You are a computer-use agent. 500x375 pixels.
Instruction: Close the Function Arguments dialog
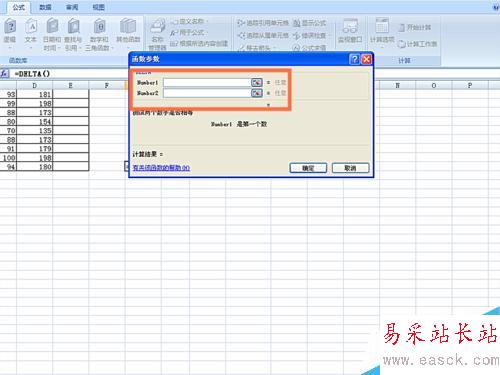pyautogui.click(x=366, y=59)
